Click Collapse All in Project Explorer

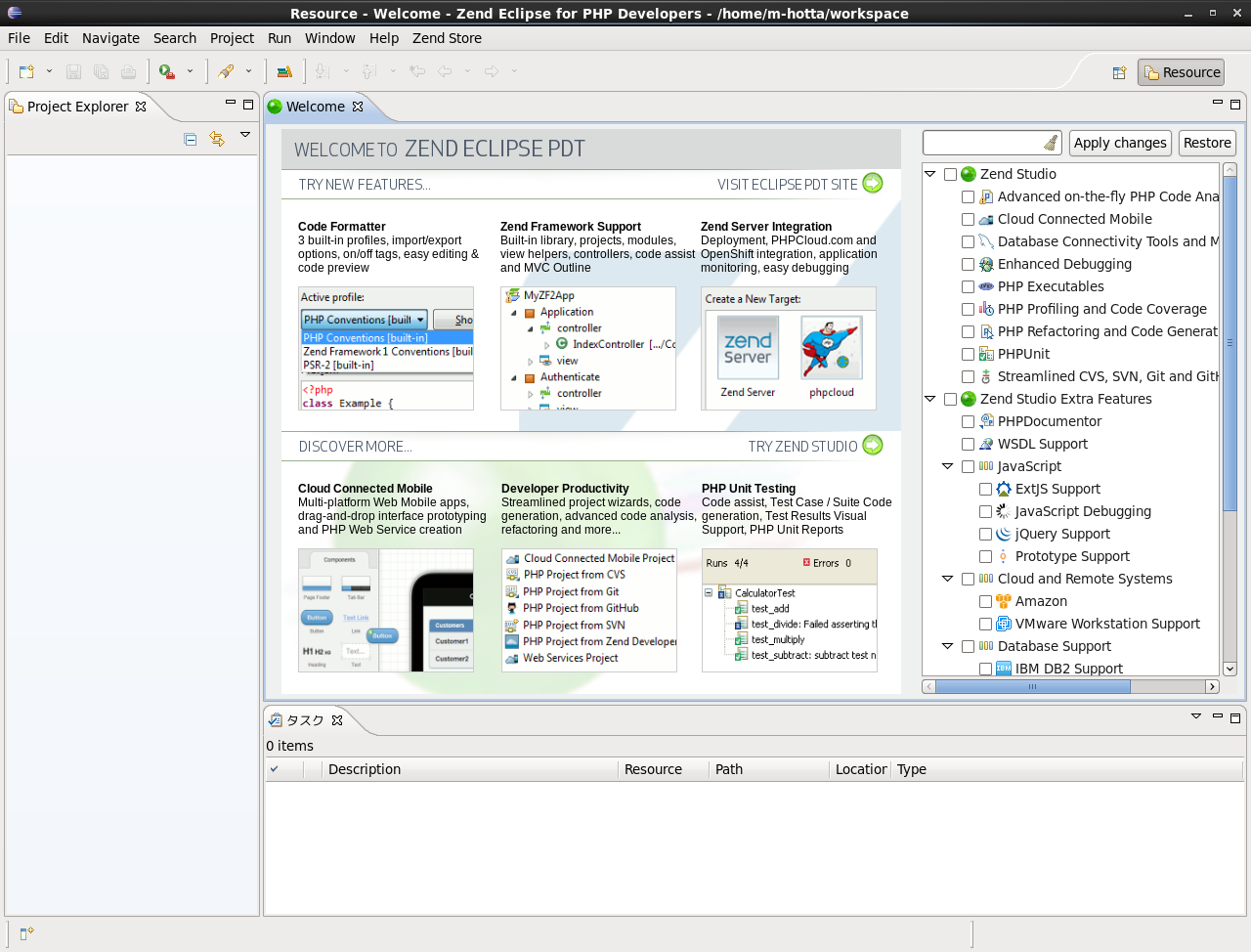(191, 140)
